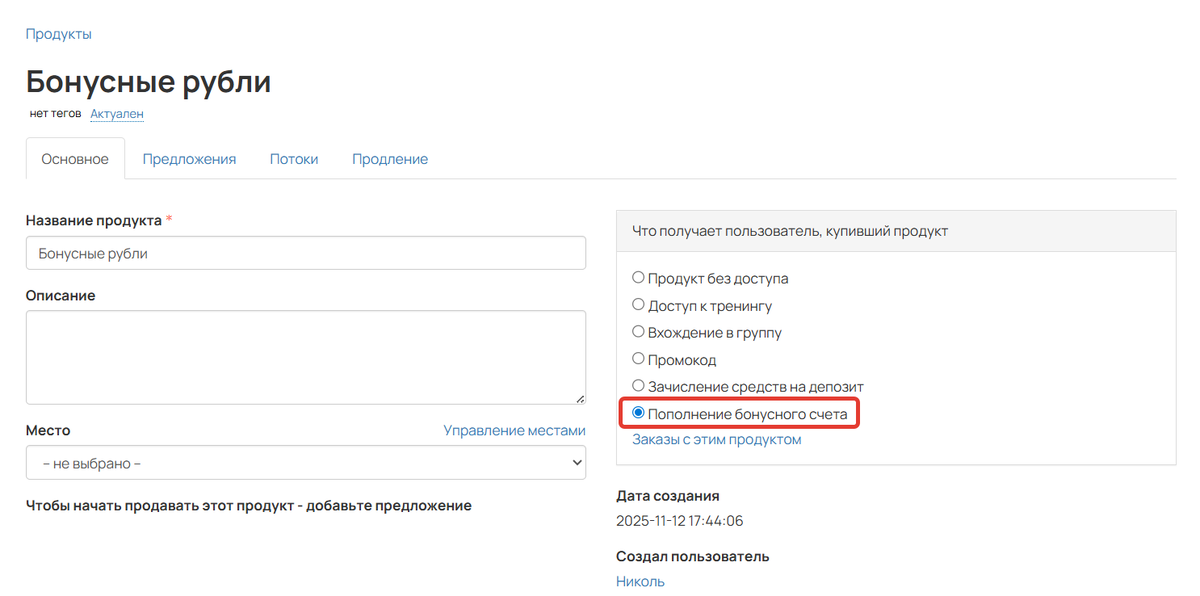Click the product name input field
1200x596 pixels.
(x=305, y=252)
